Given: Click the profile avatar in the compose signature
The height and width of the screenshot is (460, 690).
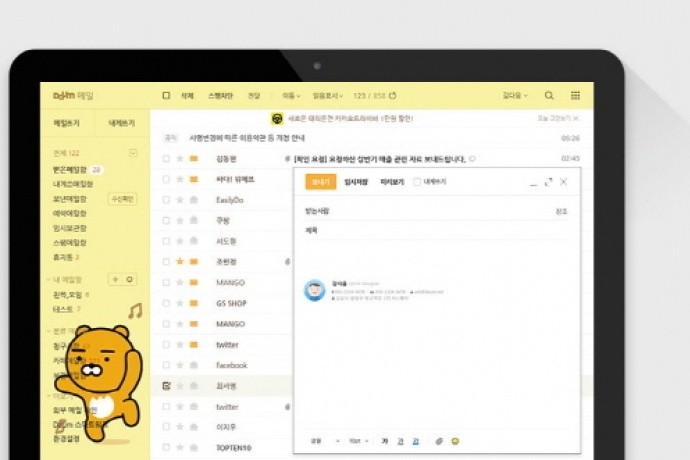Looking at the screenshot, I should (315, 290).
